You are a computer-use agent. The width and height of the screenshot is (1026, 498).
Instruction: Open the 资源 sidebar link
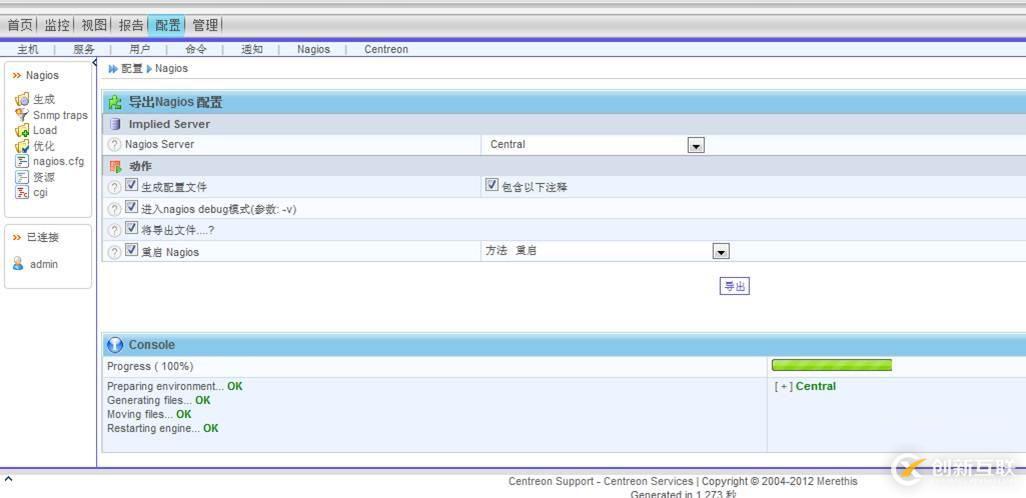[44, 177]
